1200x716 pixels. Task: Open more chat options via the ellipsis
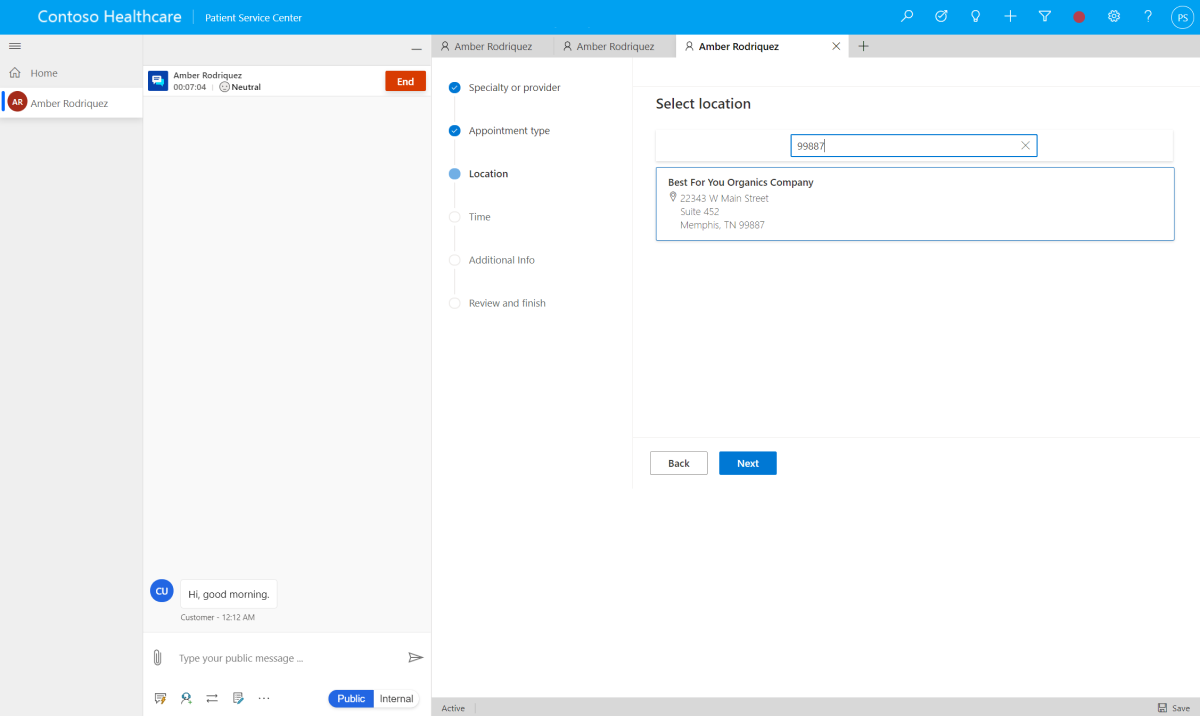pyautogui.click(x=264, y=698)
